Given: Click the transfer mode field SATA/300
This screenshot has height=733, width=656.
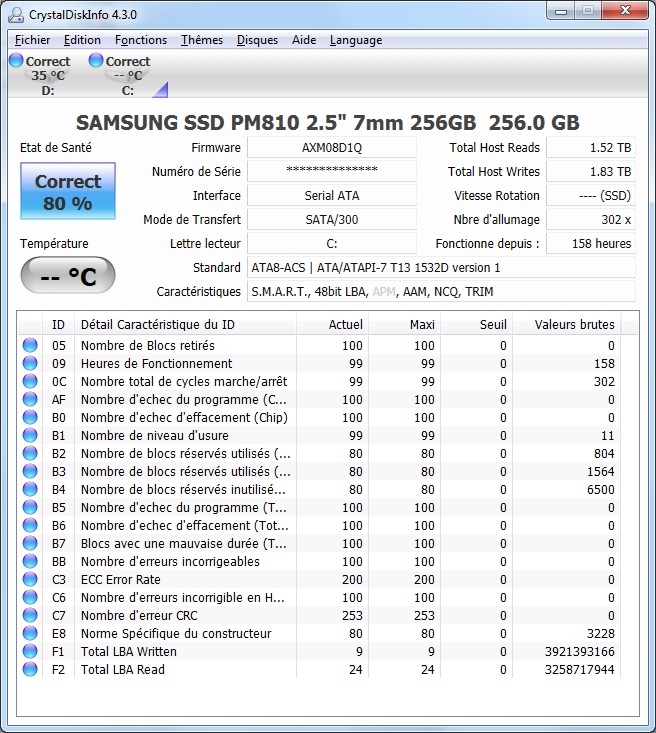Looking at the screenshot, I should [x=332, y=219].
